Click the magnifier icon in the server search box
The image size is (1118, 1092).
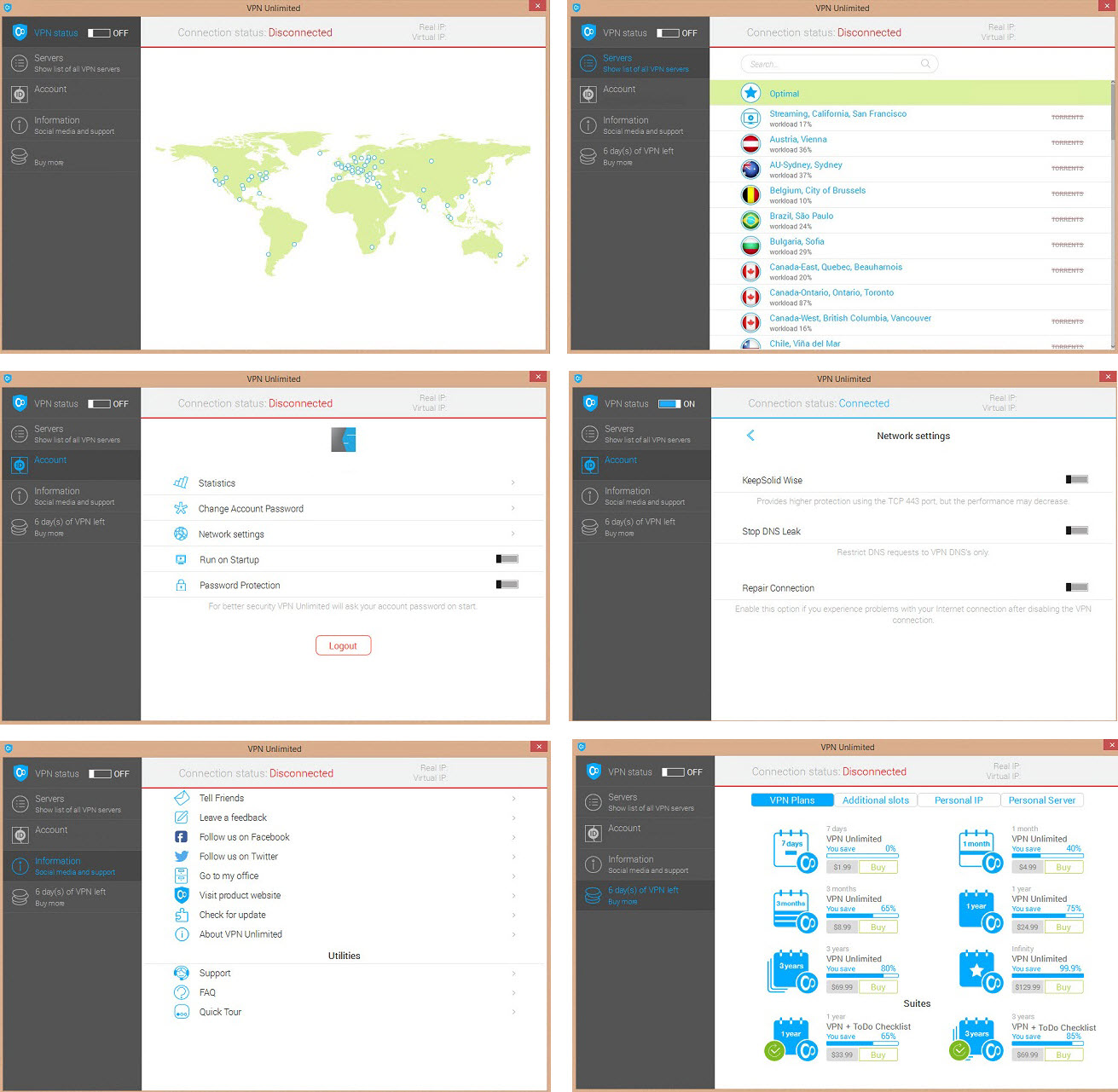pos(925,64)
